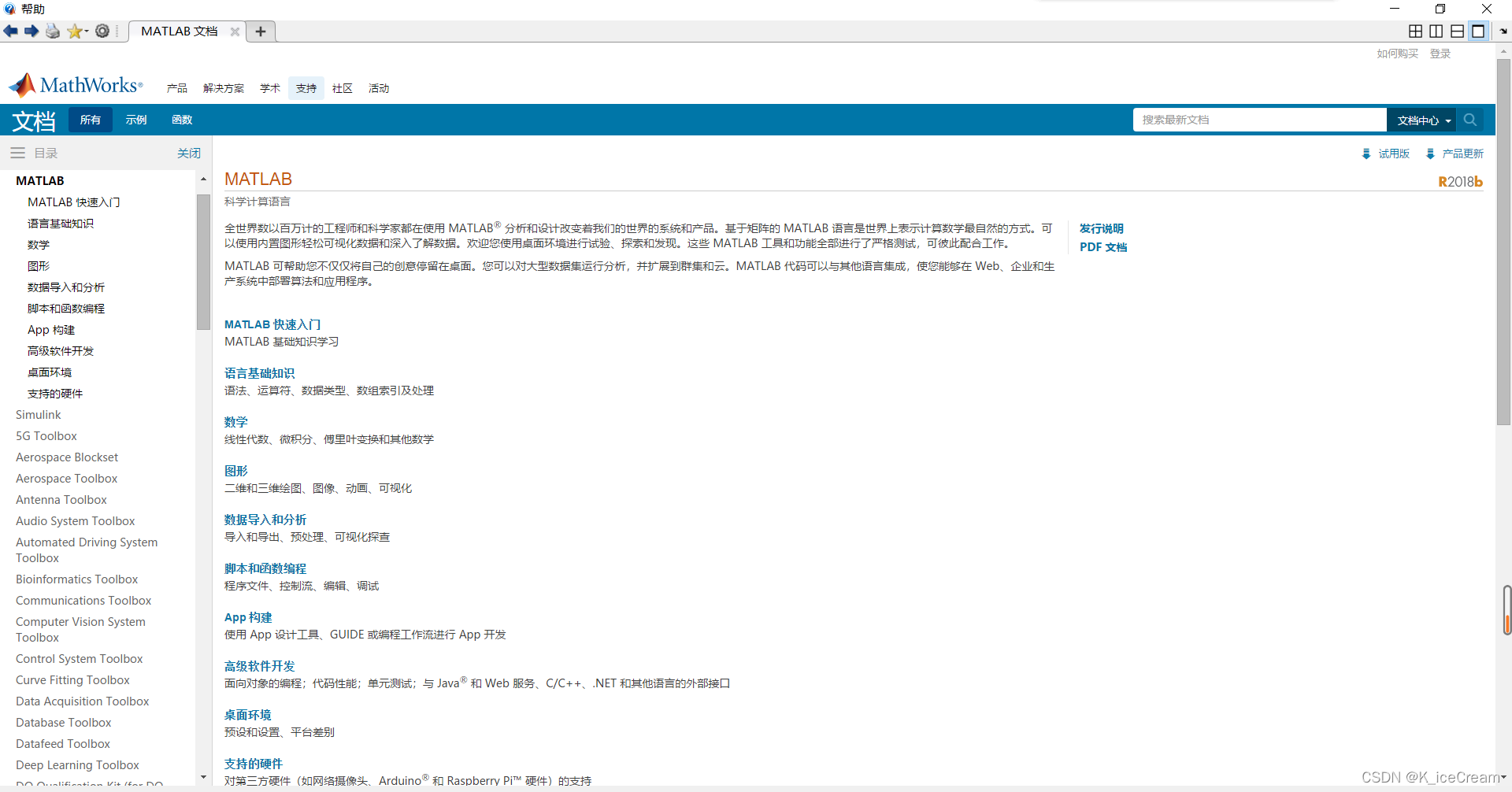Open the 脚本和函数编程 heading link in main content
The width and height of the screenshot is (1512, 792).
[265, 568]
